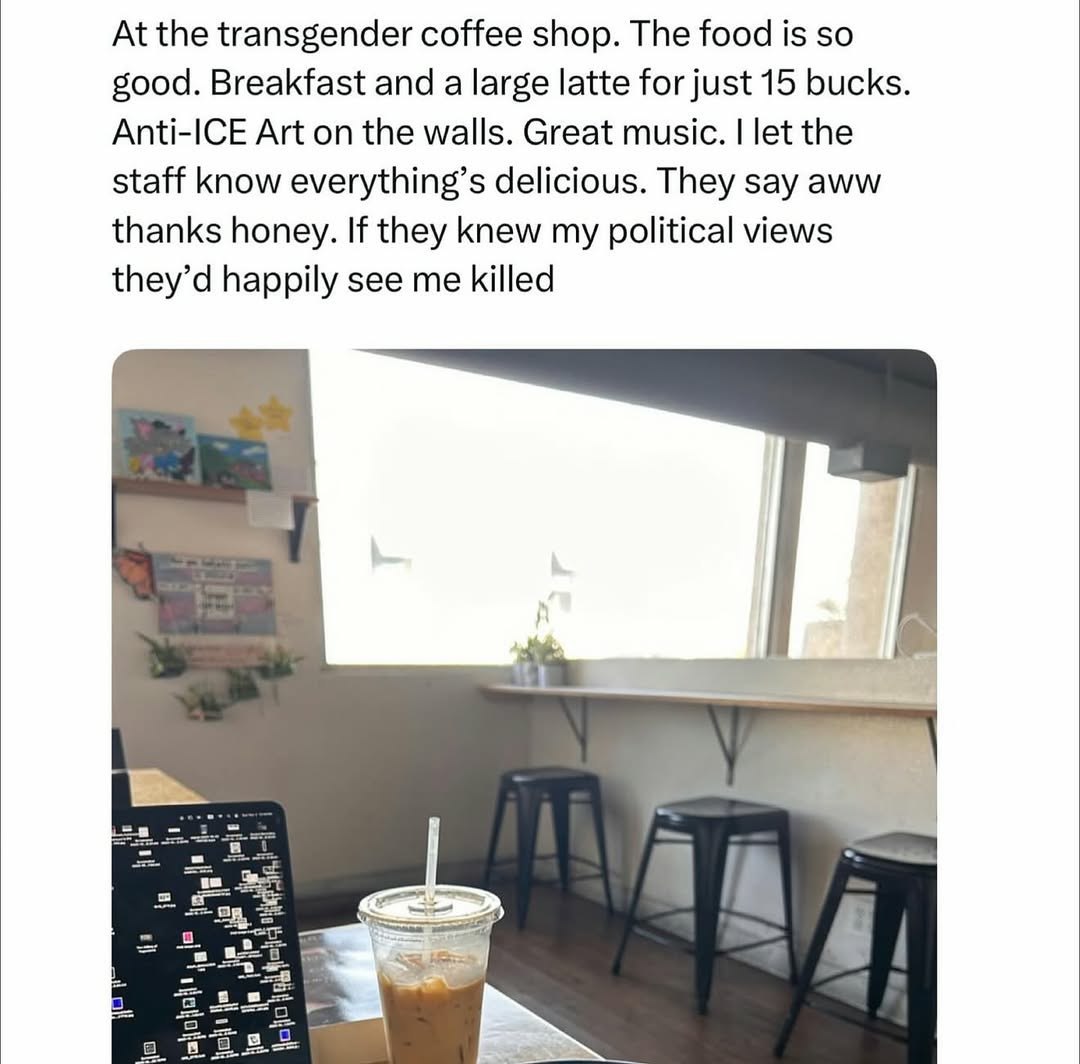Open the attached coffee shop photo

pyautogui.click(x=523, y=706)
